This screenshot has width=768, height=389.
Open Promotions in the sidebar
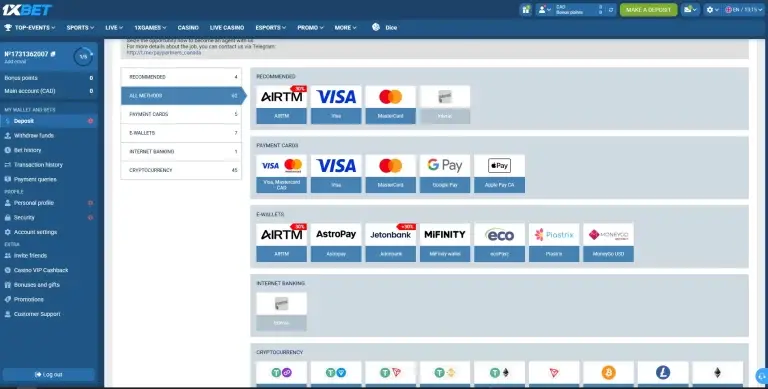49,299
